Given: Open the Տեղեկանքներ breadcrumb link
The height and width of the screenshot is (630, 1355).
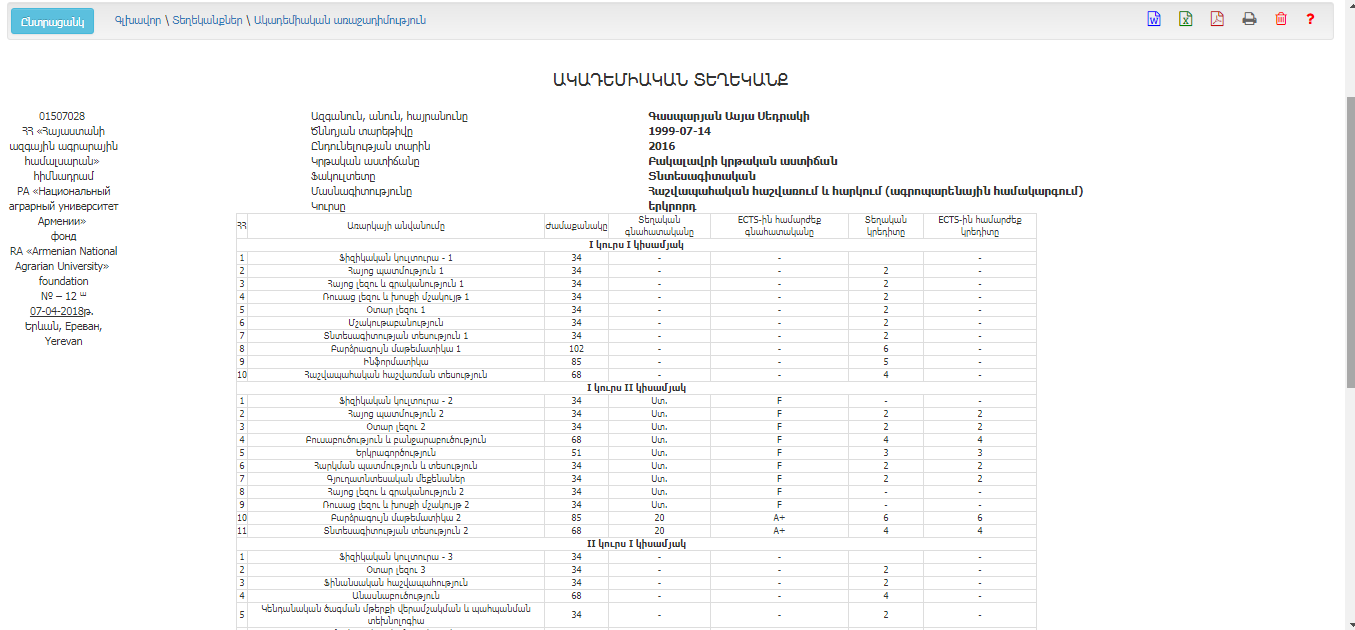Looking at the screenshot, I should tap(207, 20).
